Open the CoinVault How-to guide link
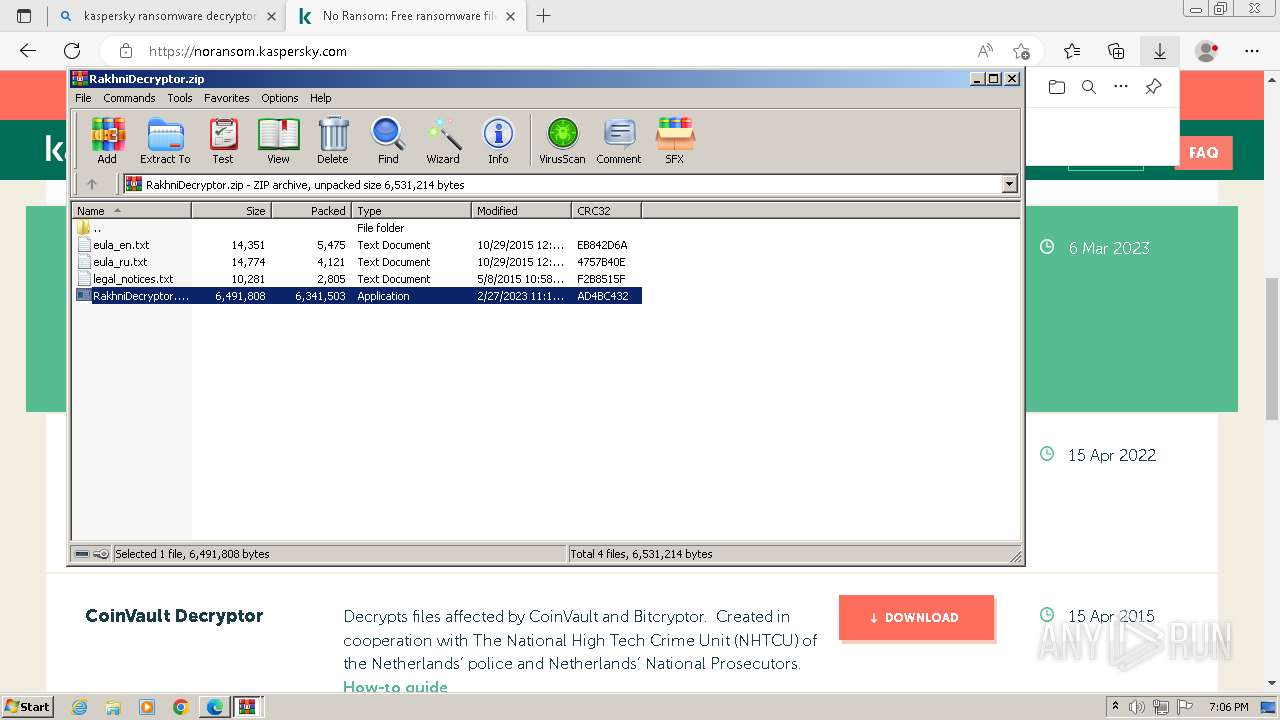The width and height of the screenshot is (1280, 720). (x=395, y=687)
